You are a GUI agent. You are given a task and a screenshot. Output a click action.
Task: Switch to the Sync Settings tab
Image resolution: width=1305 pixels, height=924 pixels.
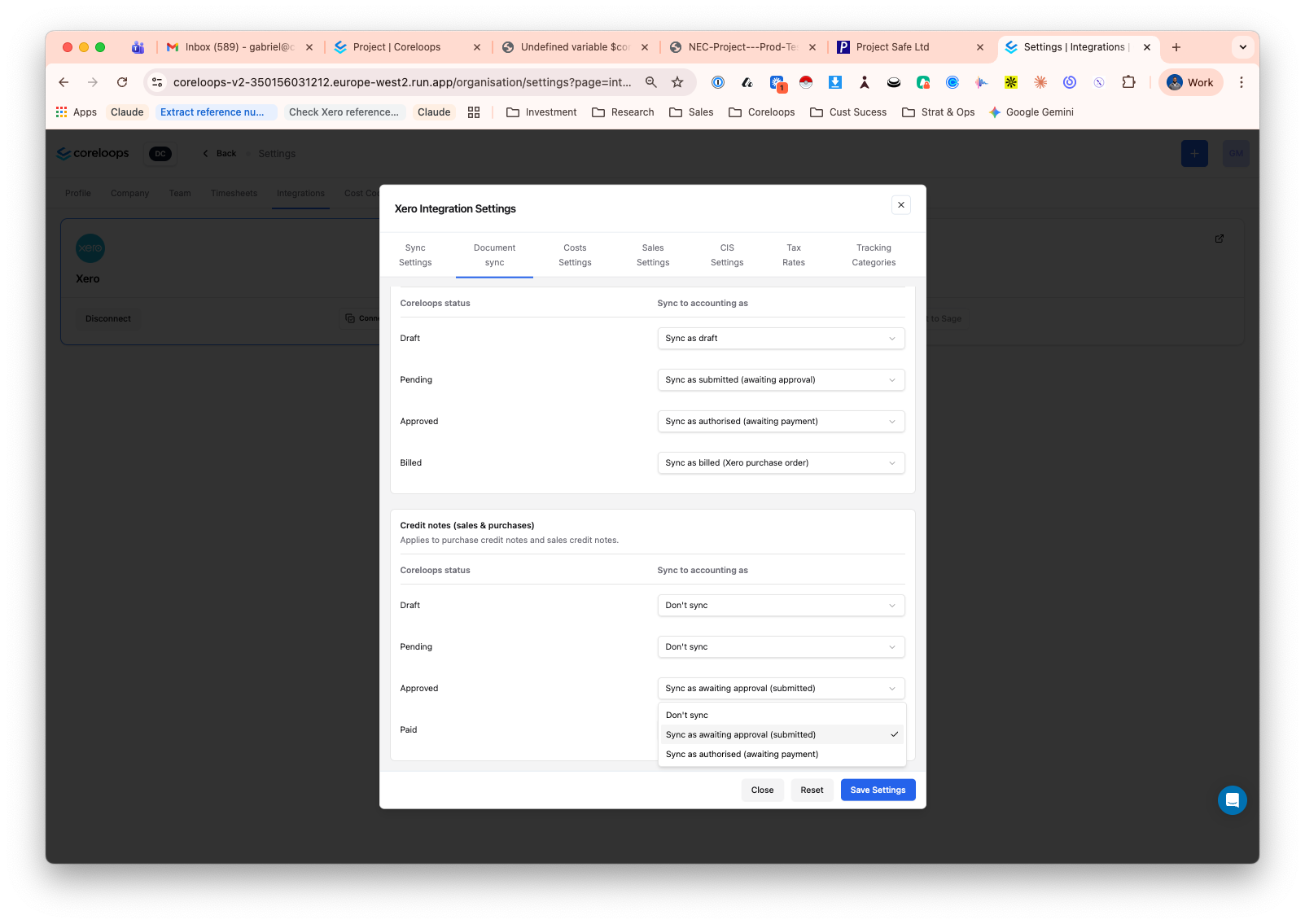pyautogui.click(x=415, y=256)
